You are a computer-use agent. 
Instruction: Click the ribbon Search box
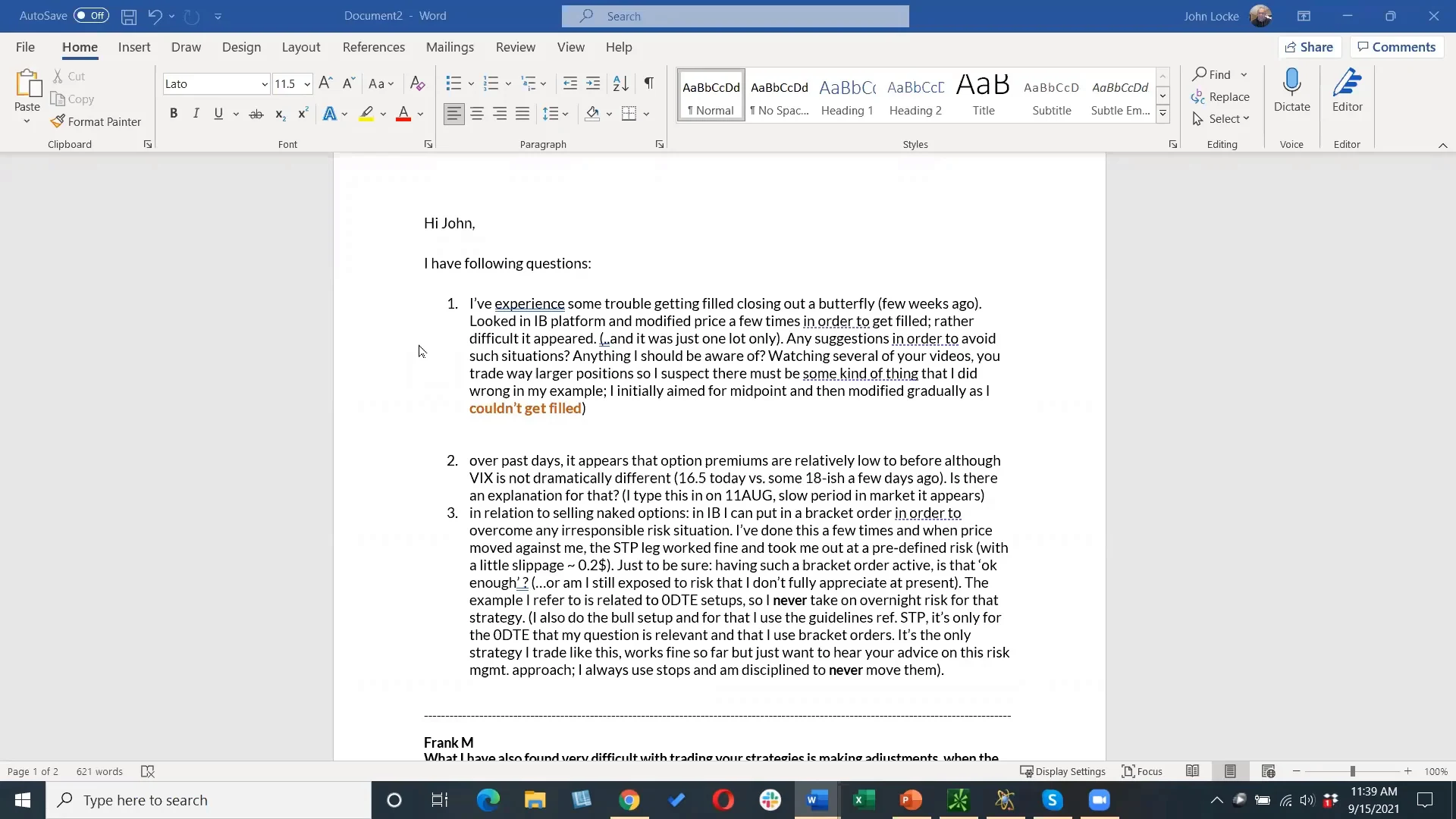(x=735, y=16)
